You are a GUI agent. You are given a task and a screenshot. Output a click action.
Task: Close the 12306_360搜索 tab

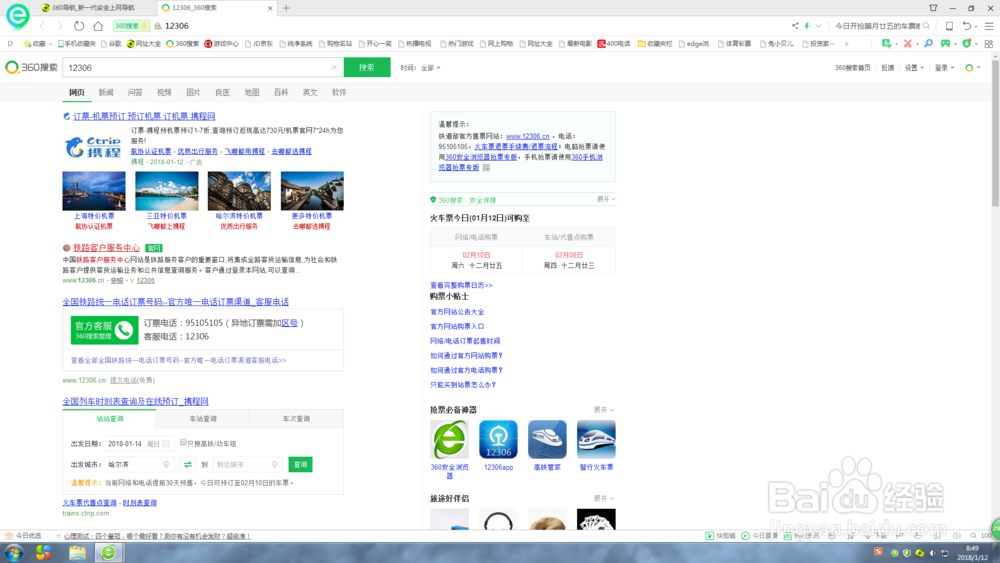[x=270, y=8]
